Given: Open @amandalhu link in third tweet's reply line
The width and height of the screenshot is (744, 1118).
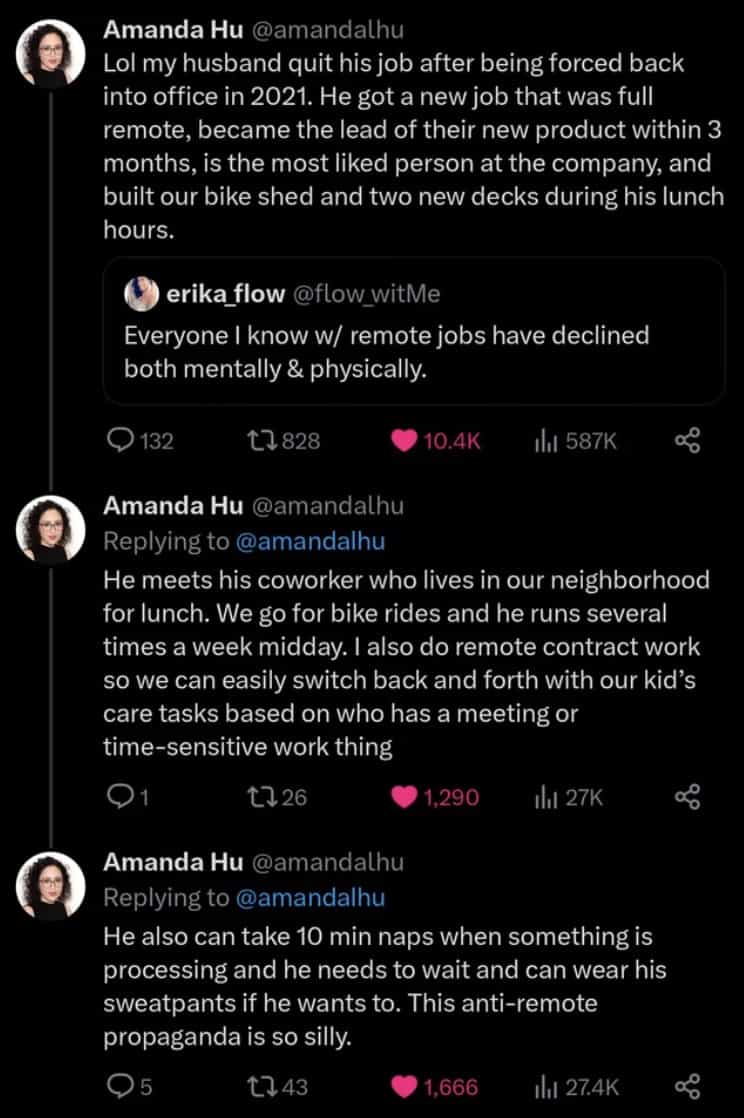Looking at the screenshot, I should [310, 898].
